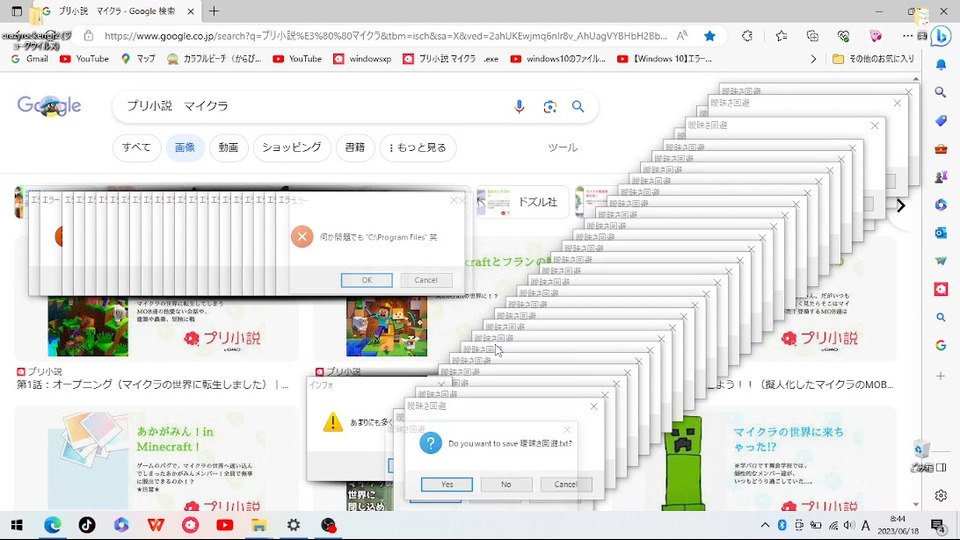This screenshot has height=540, width=960.
Task: Open Google Lens image search icon
Action: (550, 107)
